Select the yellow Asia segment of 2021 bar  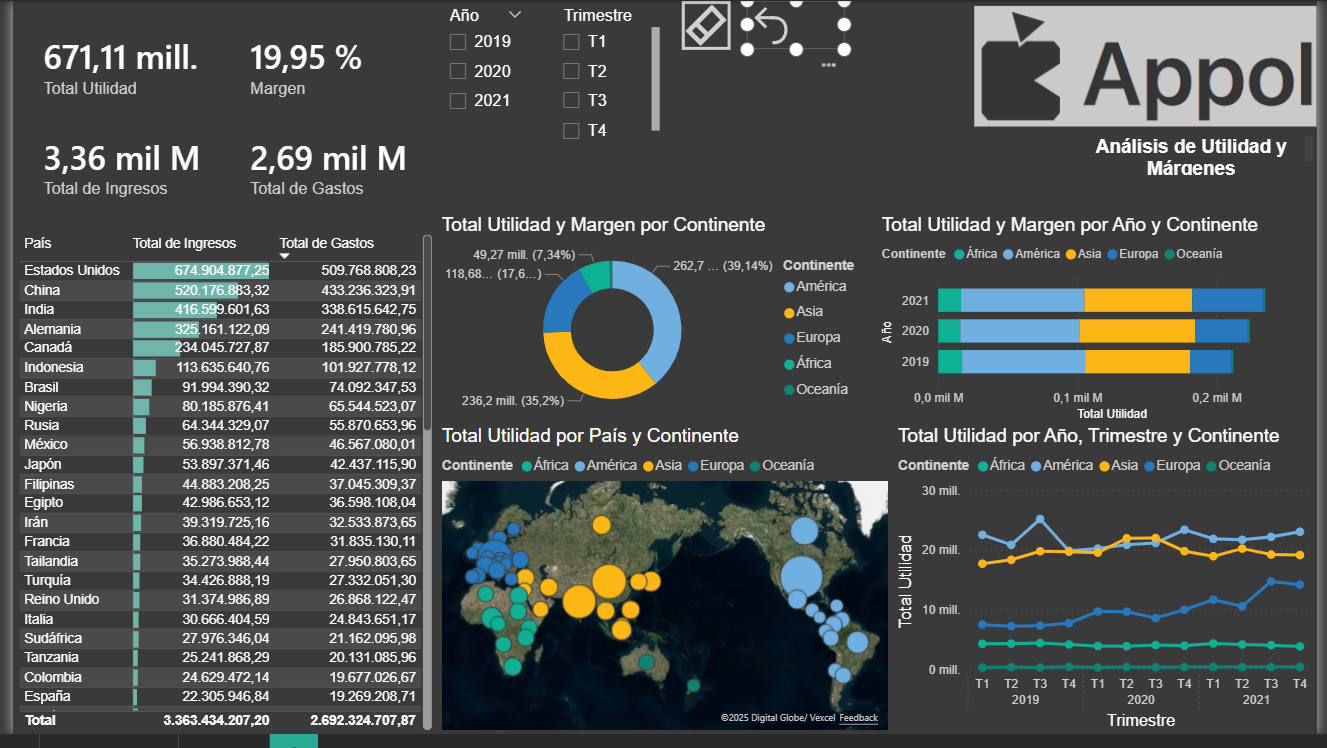[x=1137, y=300]
